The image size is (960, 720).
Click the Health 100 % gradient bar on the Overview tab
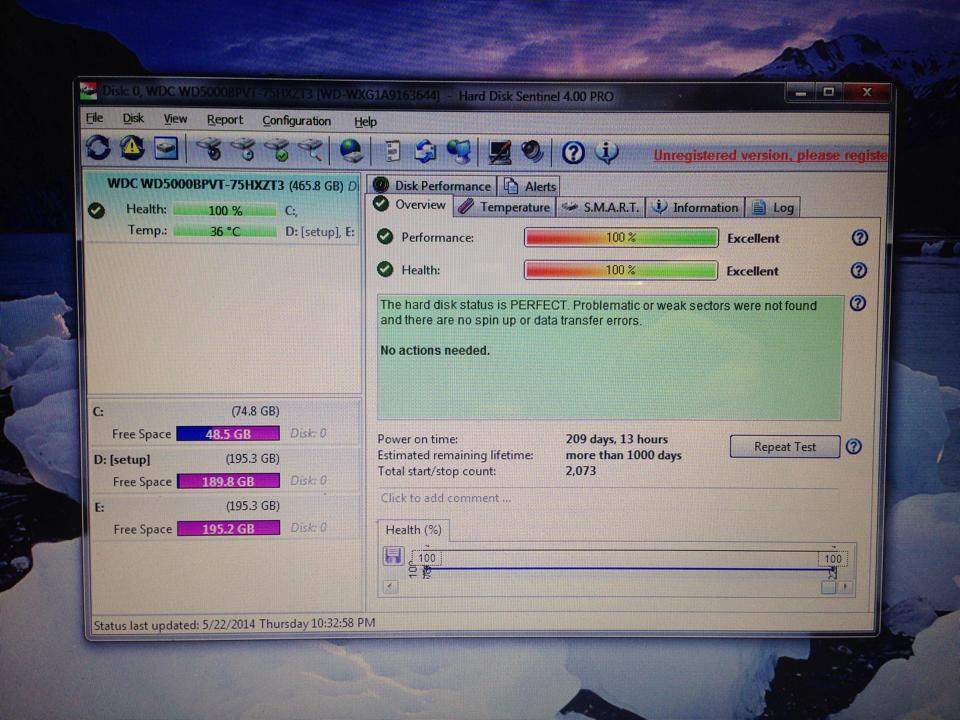(621, 270)
